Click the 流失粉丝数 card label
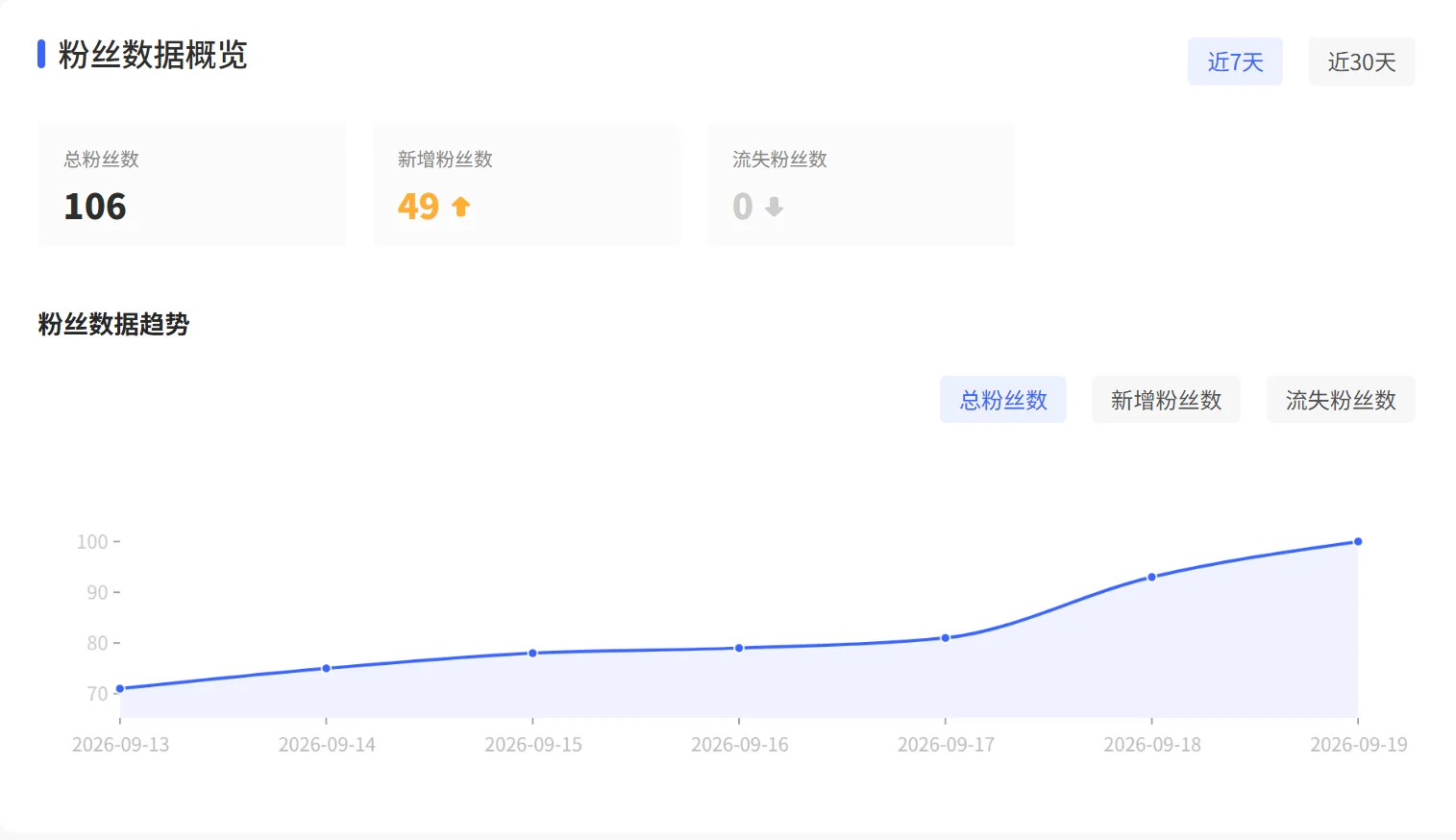Image resolution: width=1456 pixels, height=840 pixels. pyautogui.click(x=779, y=160)
